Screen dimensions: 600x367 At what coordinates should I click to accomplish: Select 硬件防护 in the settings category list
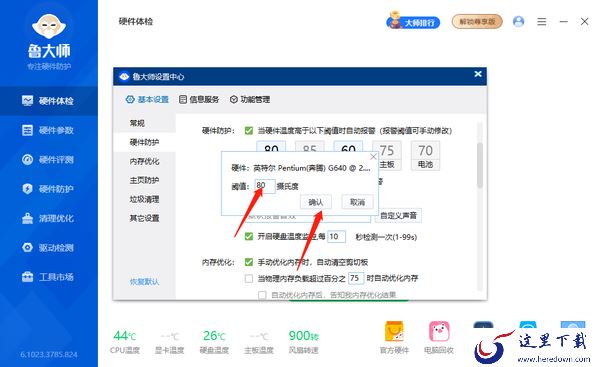click(145, 142)
